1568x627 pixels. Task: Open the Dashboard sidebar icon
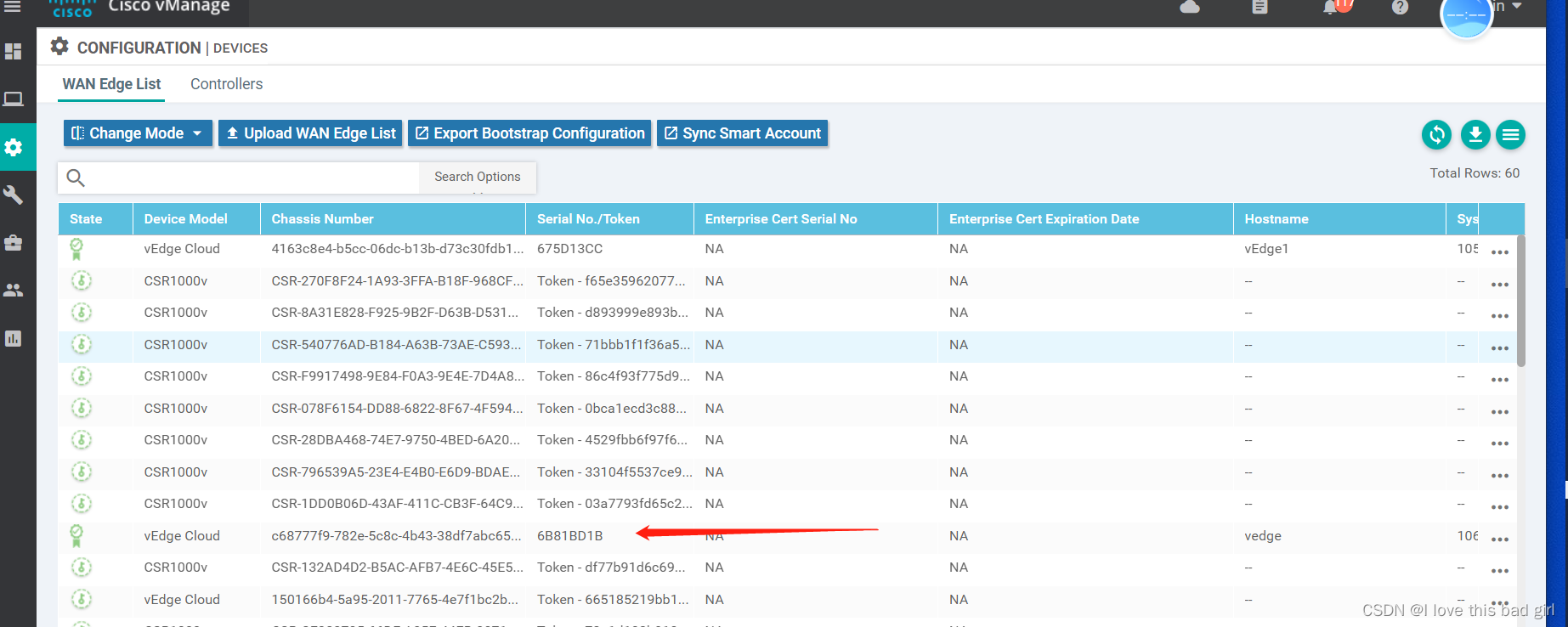(x=13, y=51)
